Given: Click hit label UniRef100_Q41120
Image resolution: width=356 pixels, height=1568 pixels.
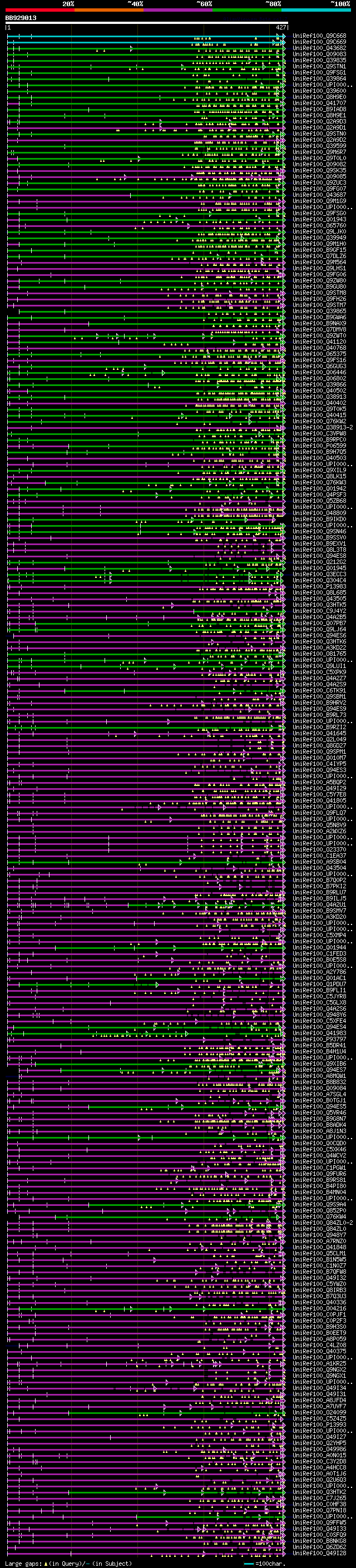Looking at the screenshot, I should pos(319,342).
